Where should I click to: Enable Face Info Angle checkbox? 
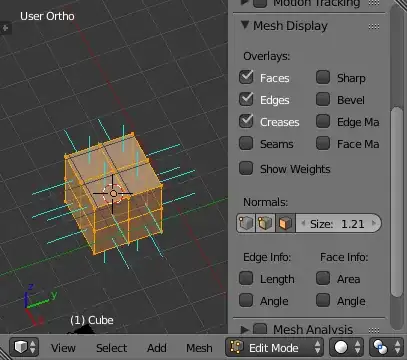click(323, 300)
